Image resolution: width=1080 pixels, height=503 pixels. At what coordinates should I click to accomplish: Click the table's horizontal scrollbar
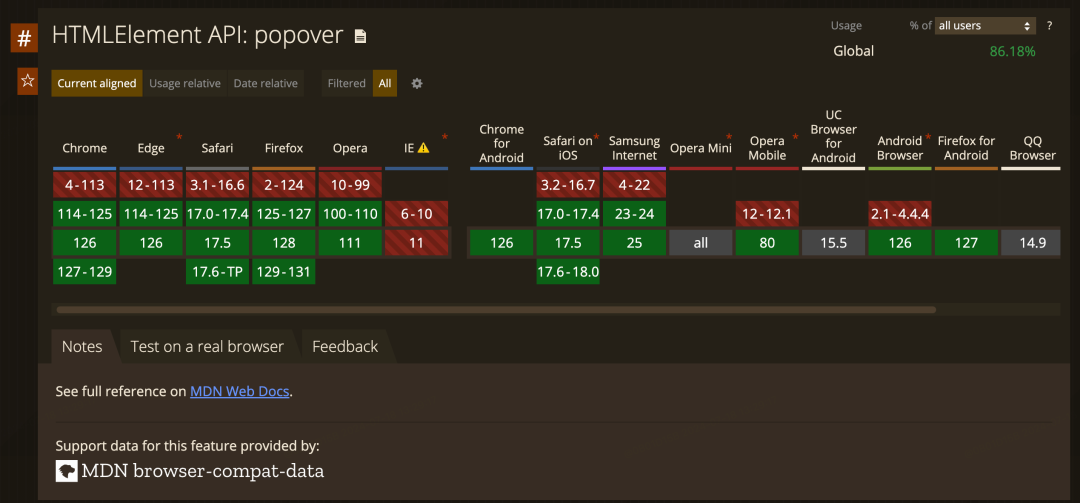(x=496, y=310)
